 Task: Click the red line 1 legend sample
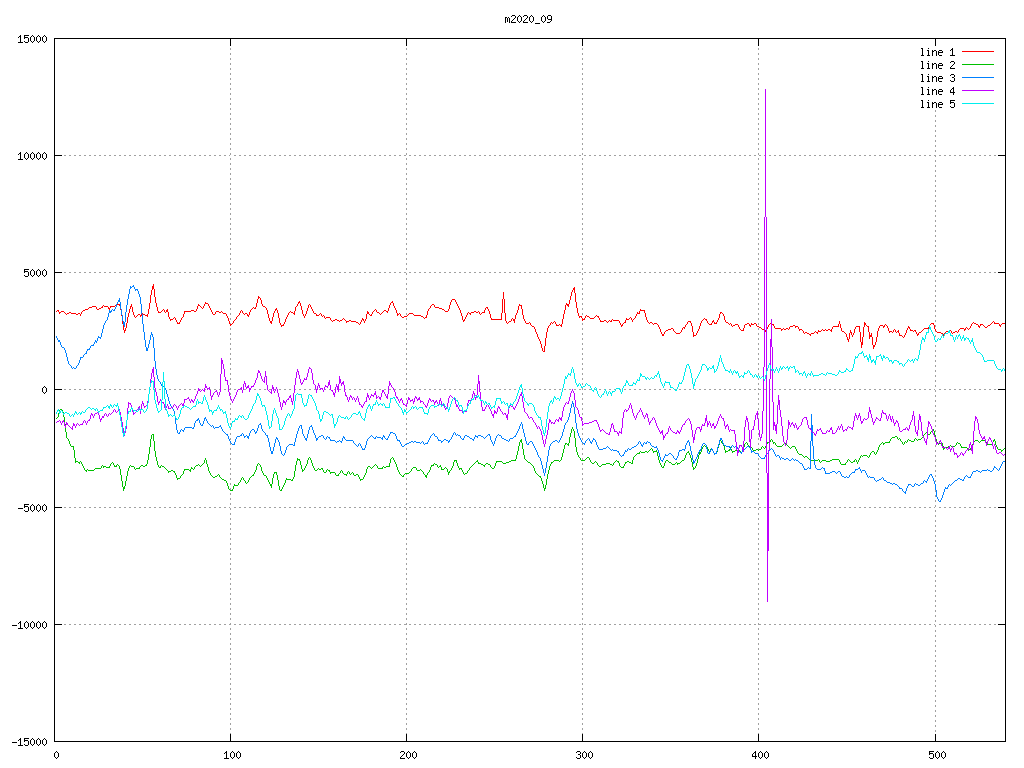978,52
